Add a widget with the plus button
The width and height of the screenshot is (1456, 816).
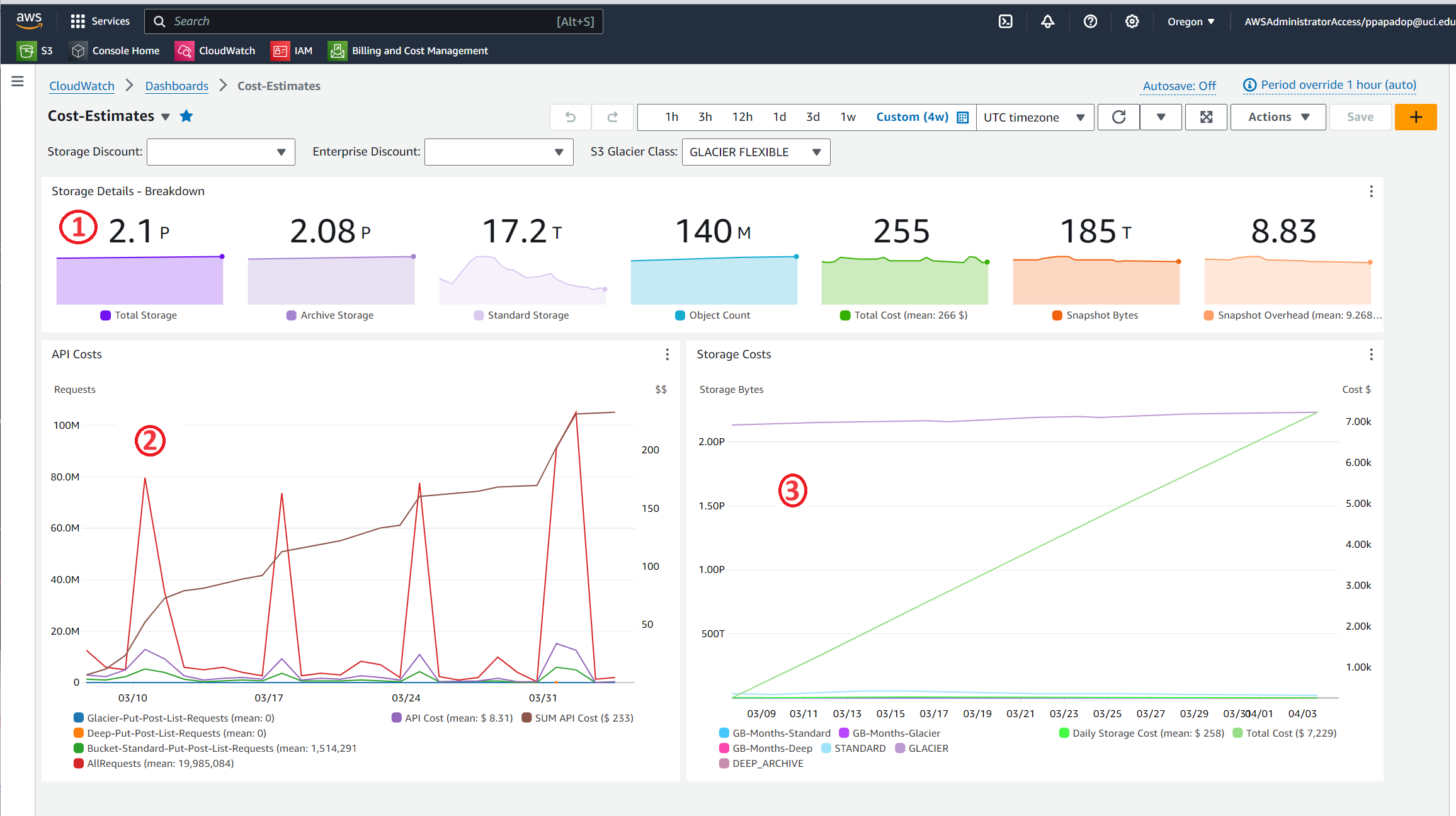tap(1416, 117)
